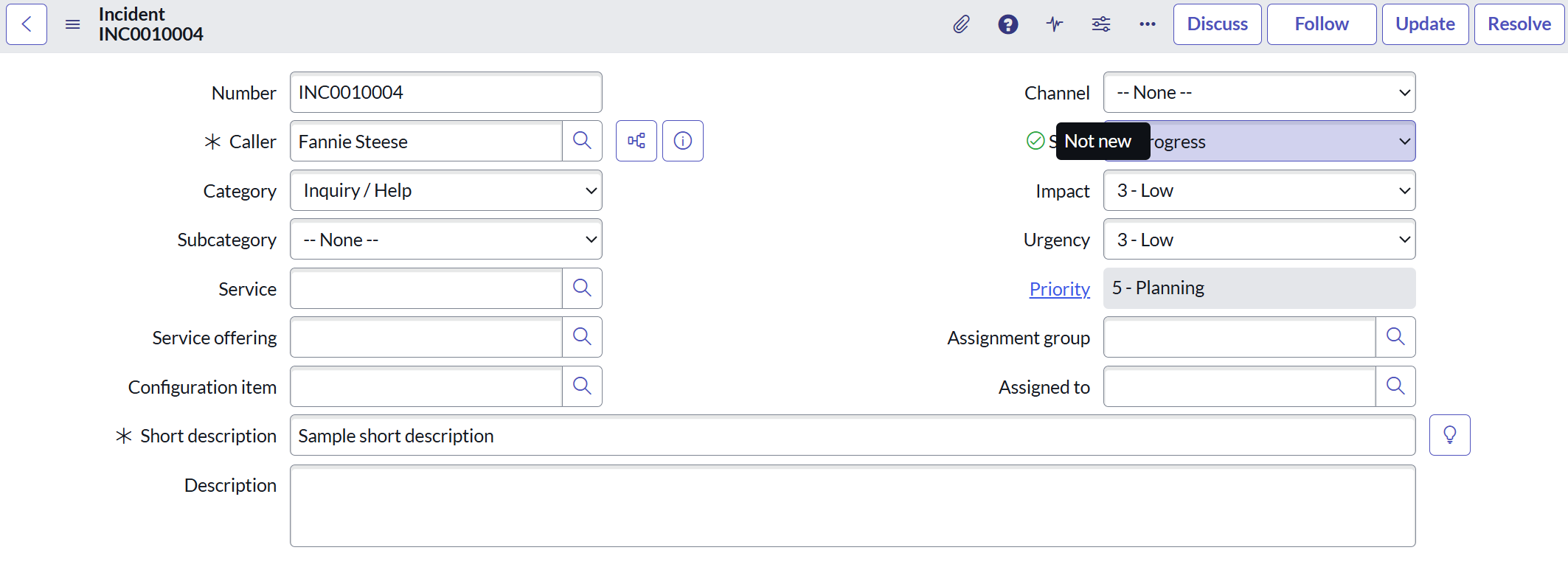1568x567 pixels.
Task: Open the Impact dropdown
Action: [x=1259, y=190]
